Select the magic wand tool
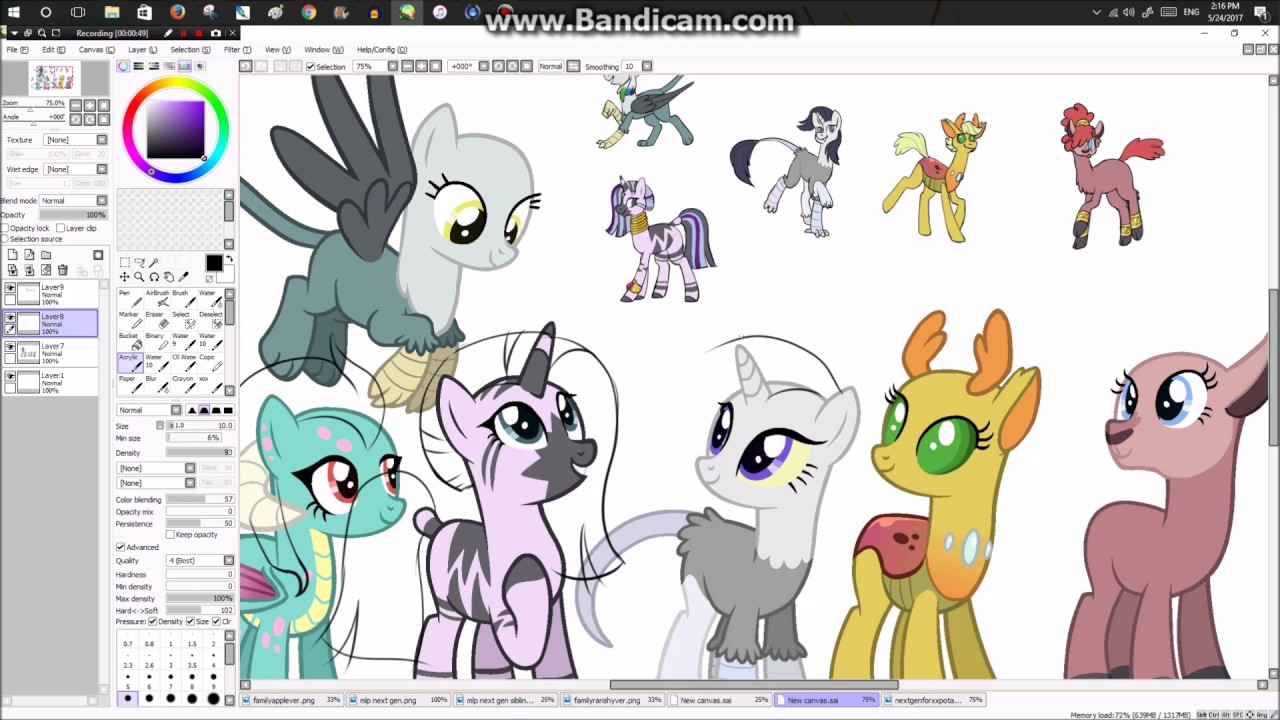1280x720 pixels. [154, 262]
